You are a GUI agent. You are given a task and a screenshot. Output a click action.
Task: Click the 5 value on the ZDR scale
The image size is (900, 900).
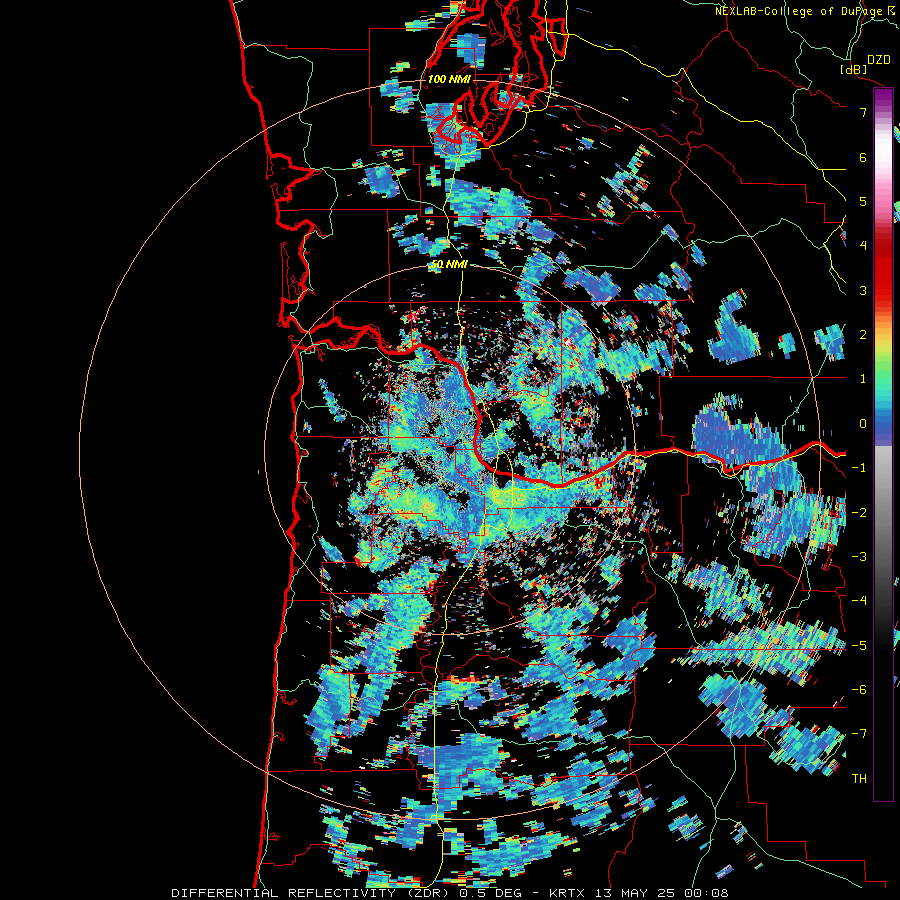click(863, 201)
